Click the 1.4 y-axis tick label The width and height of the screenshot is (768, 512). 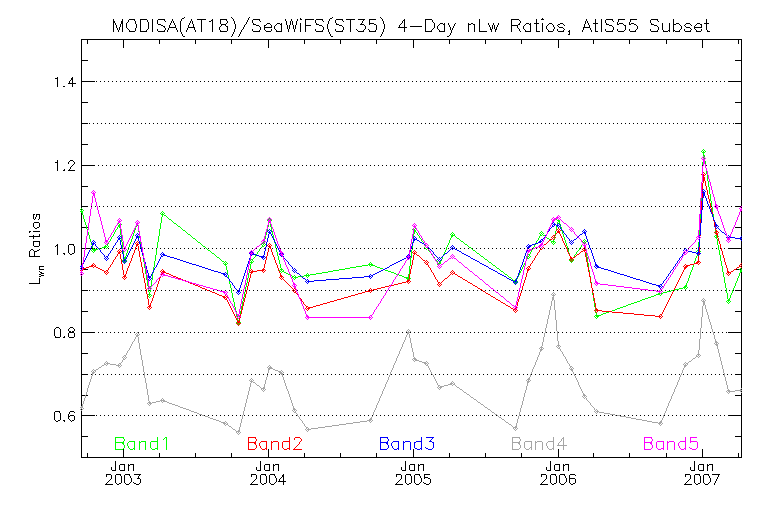(x=65, y=82)
